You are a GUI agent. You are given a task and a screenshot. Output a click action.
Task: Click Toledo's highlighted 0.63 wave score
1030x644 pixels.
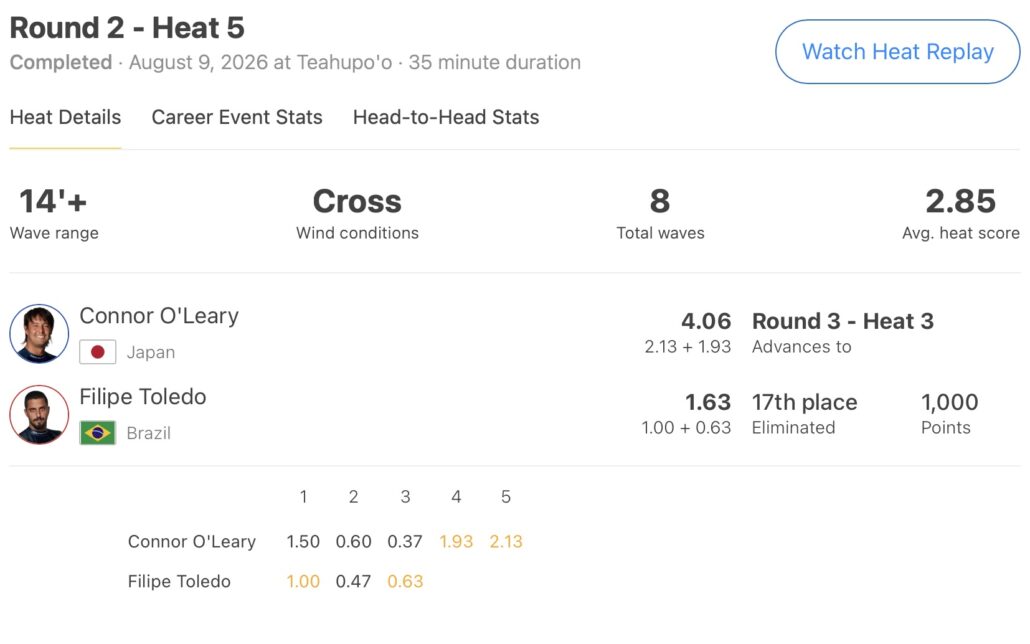click(405, 582)
